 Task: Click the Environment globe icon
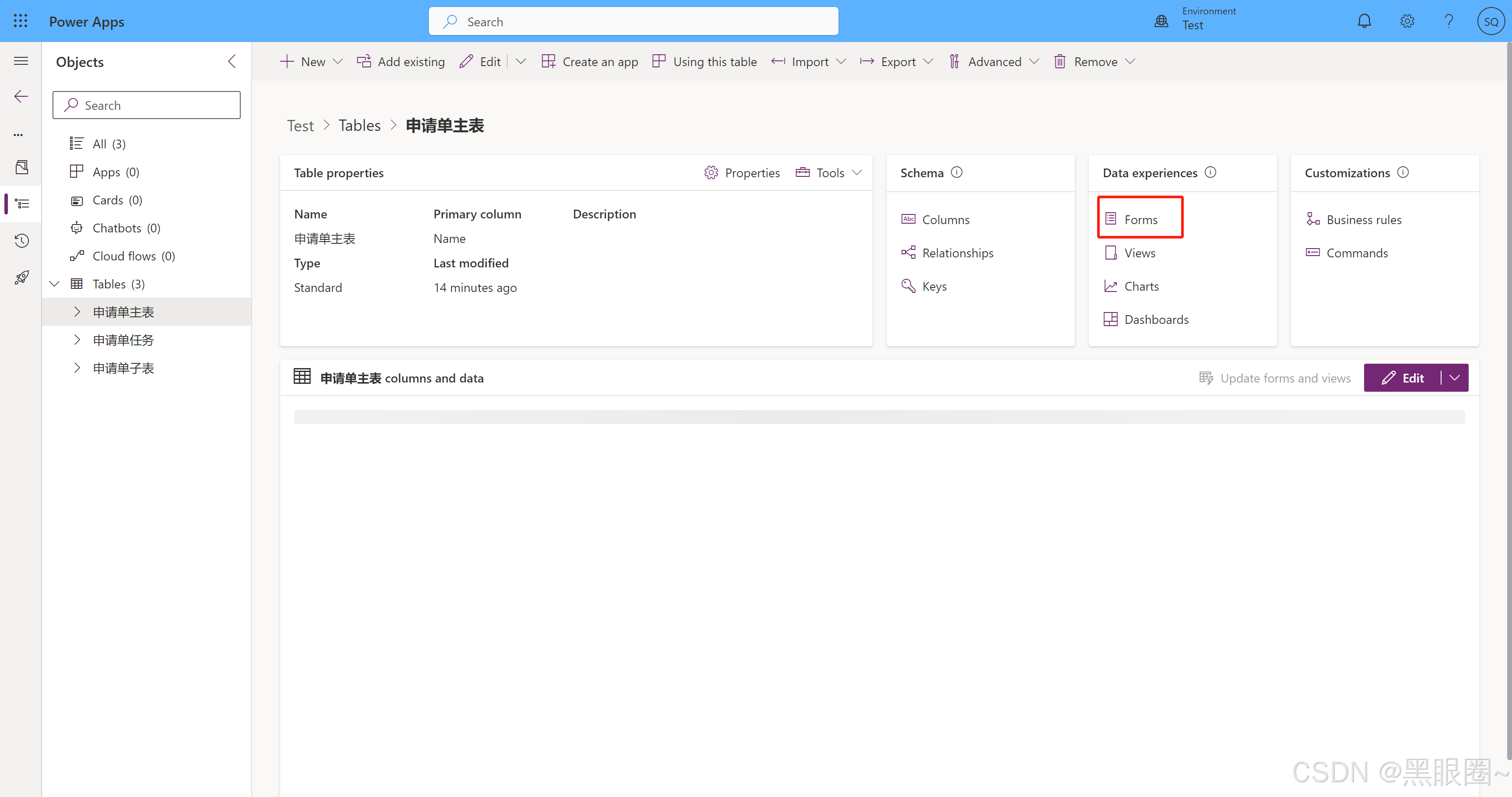[x=1161, y=21]
